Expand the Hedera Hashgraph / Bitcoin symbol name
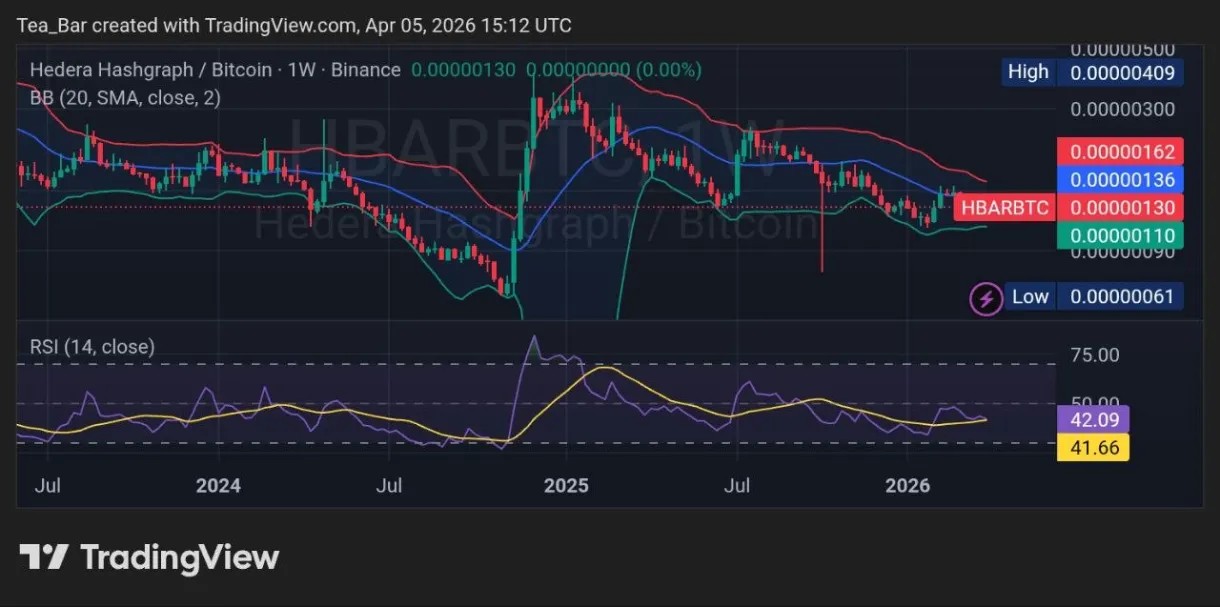Screen dimensions: 1220x607 click(x=150, y=70)
